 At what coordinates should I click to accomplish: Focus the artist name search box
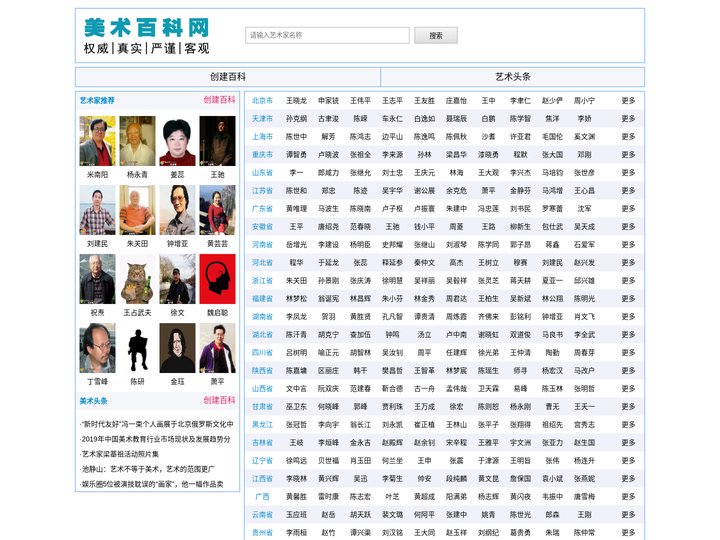tap(327, 35)
